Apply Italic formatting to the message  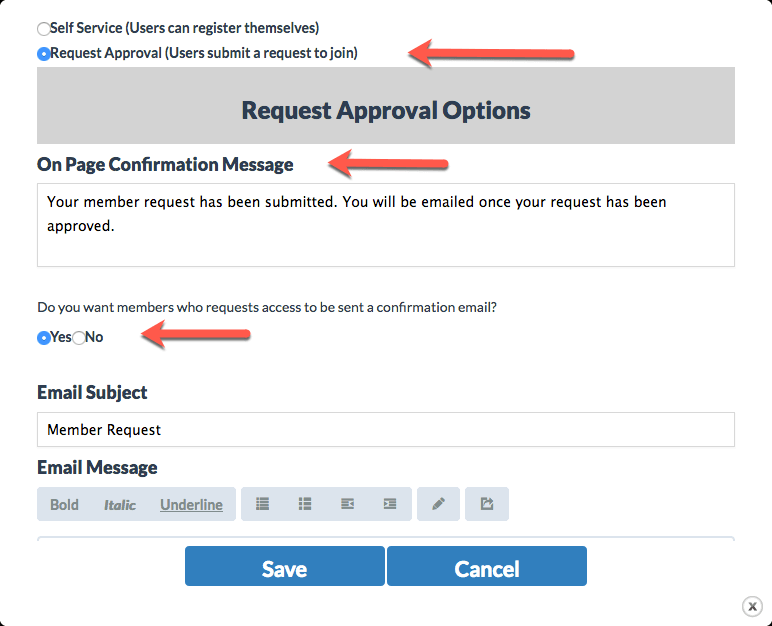point(120,504)
